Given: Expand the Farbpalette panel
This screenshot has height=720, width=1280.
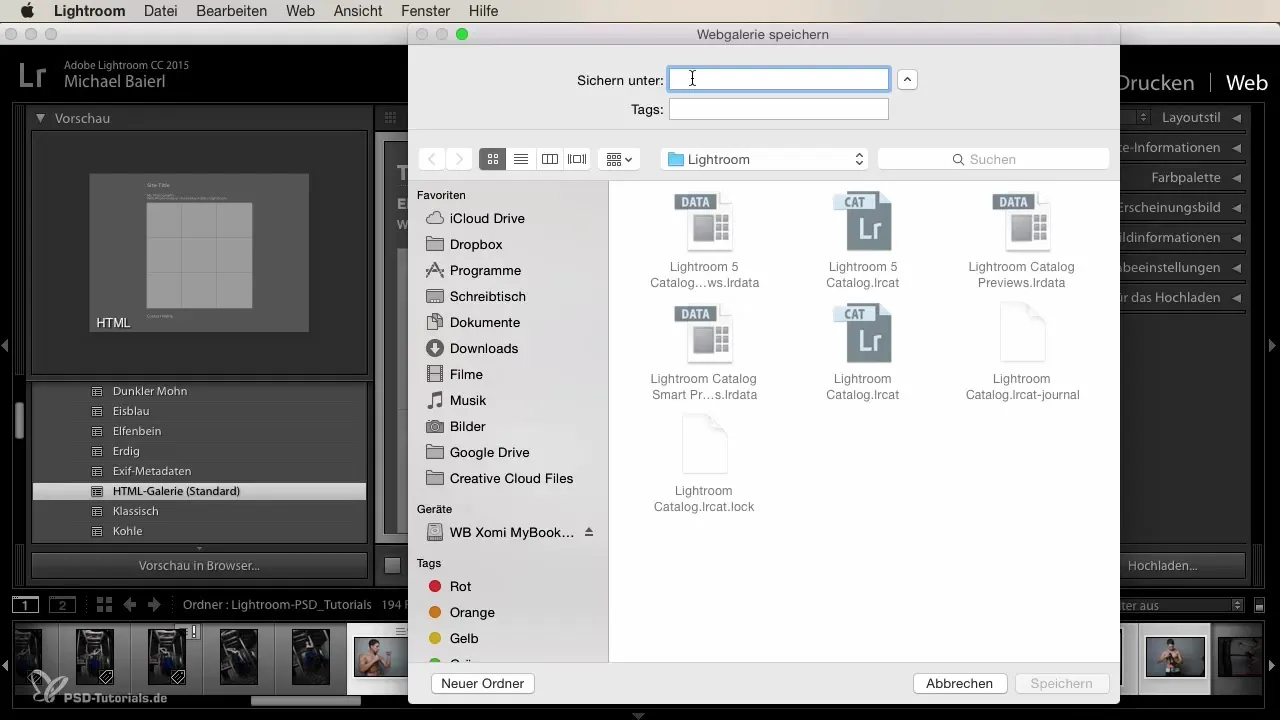Looking at the screenshot, I should tap(1236, 178).
